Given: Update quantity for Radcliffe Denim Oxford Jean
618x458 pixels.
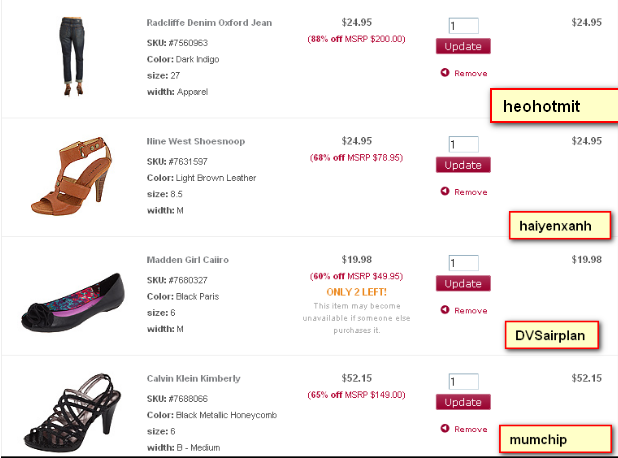Looking at the screenshot, I should (x=463, y=46).
